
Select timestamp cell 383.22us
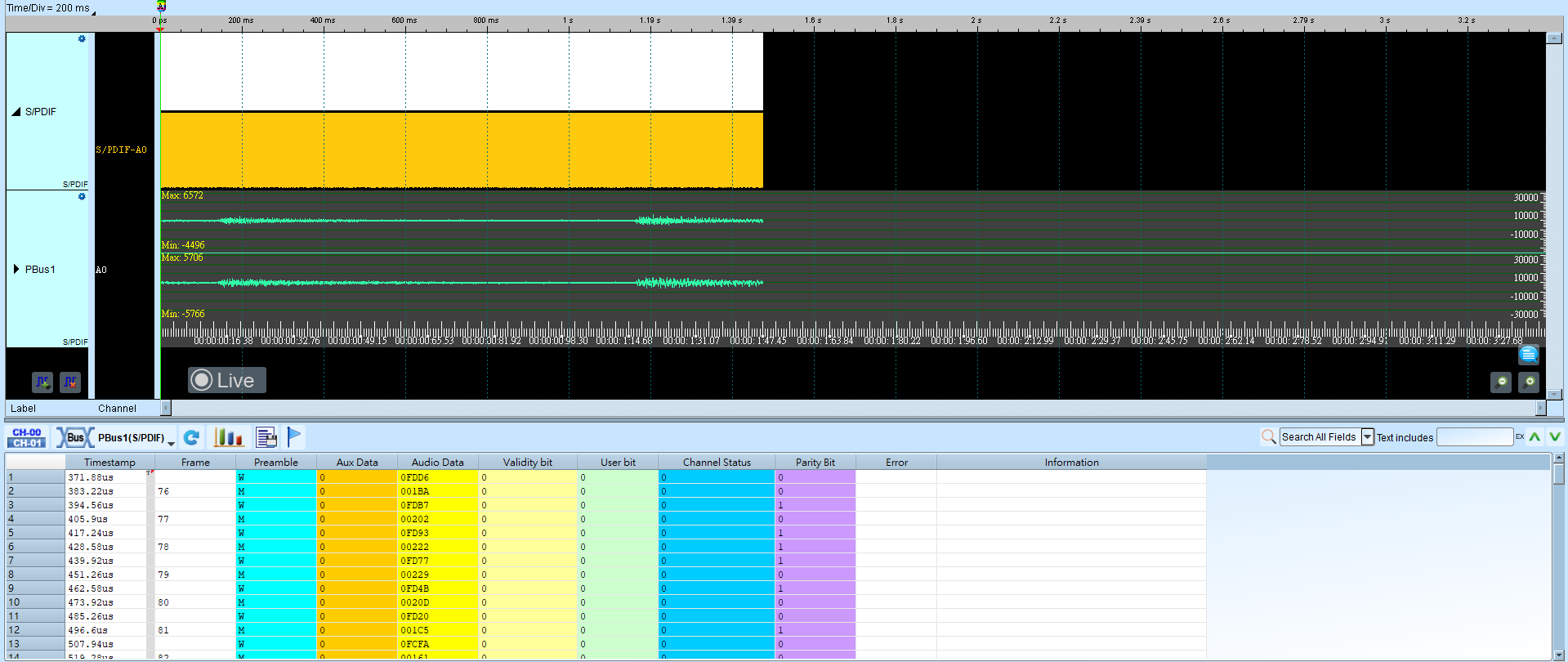(109, 491)
